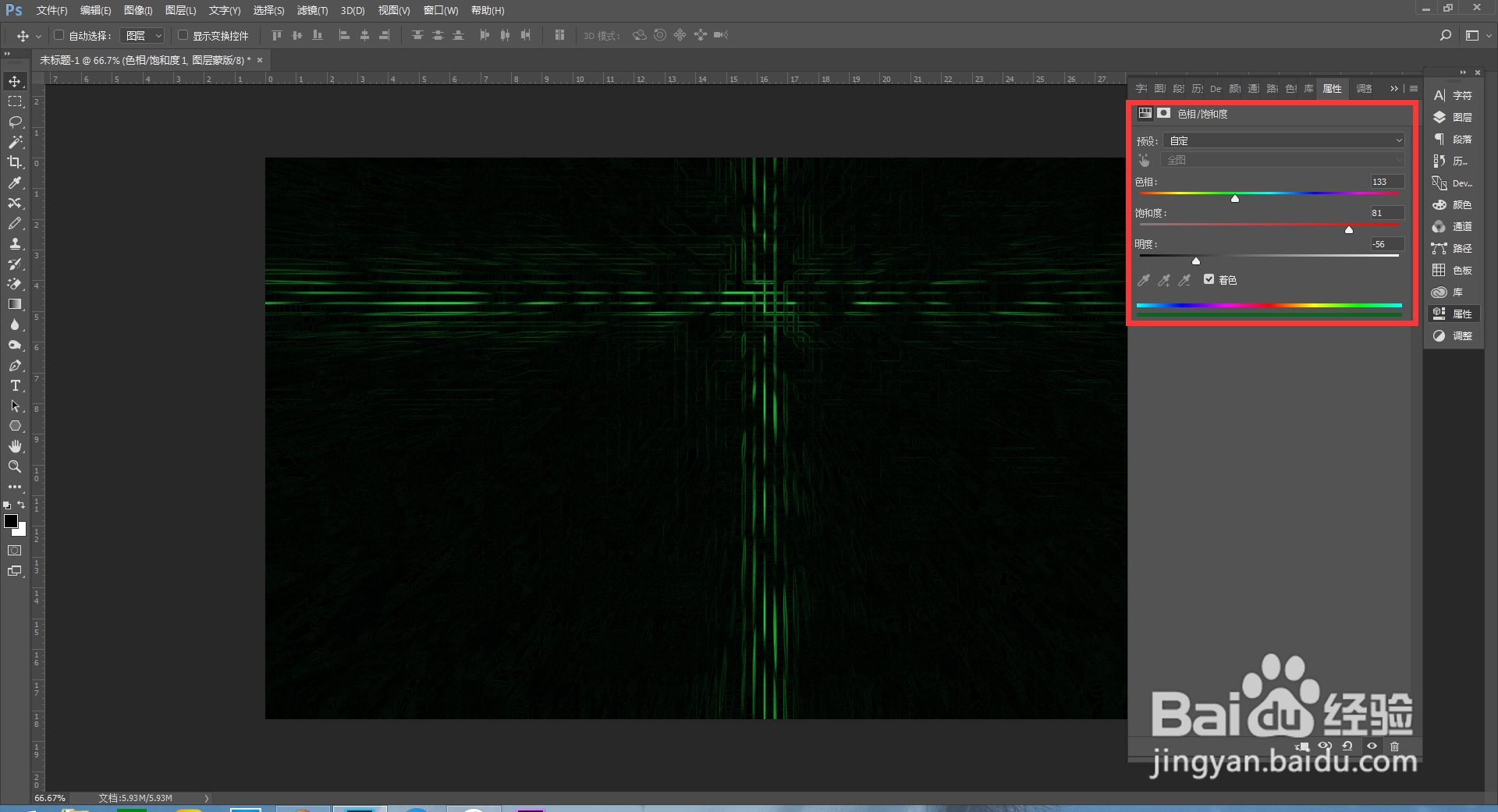Image resolution: width=1498 pixels, height=812 pixels.
Task: Open the 预设 preset dropdown
Action: [x=1283, y=140]
